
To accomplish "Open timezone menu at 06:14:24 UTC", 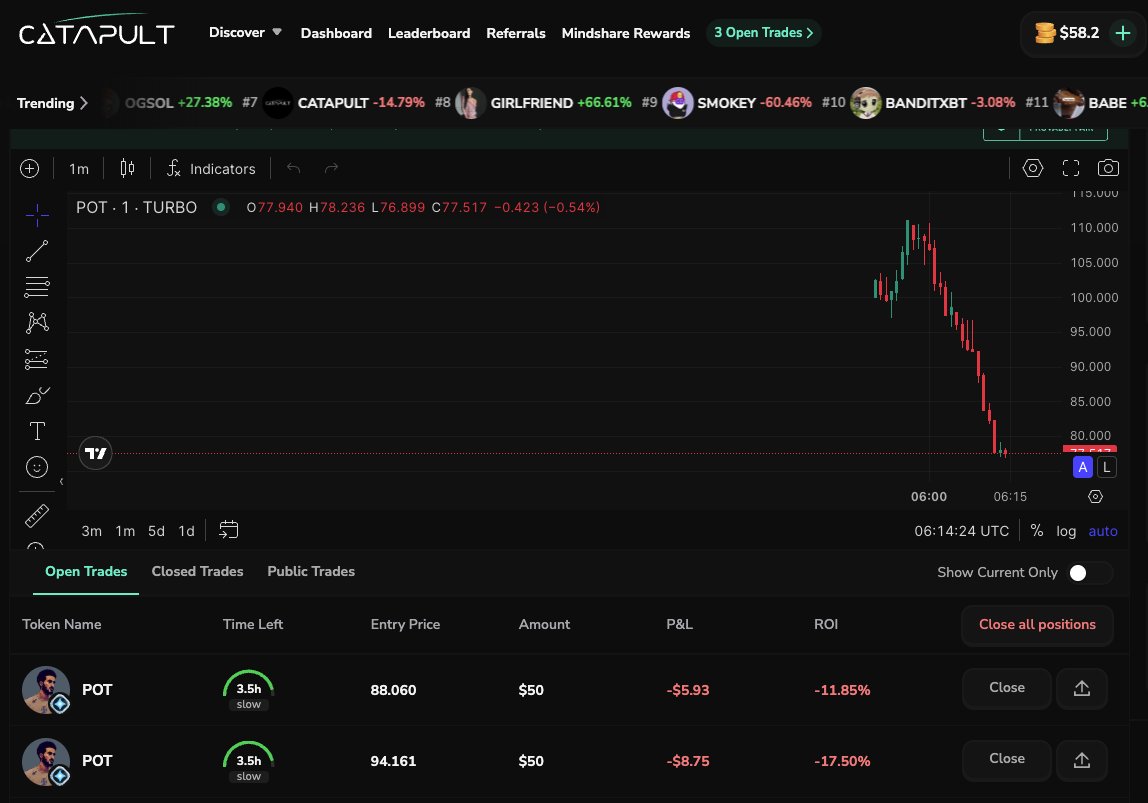I will pos(961,531).
